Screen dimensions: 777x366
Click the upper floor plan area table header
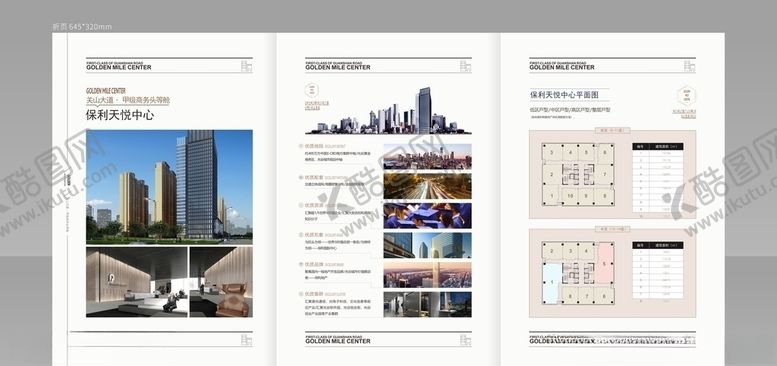658,147
